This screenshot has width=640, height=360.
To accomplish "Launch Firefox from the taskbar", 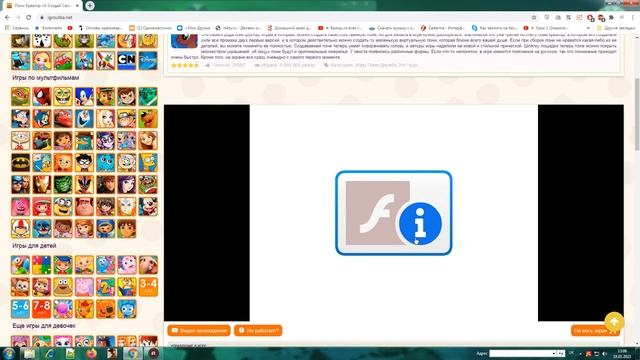I will 91,353.
